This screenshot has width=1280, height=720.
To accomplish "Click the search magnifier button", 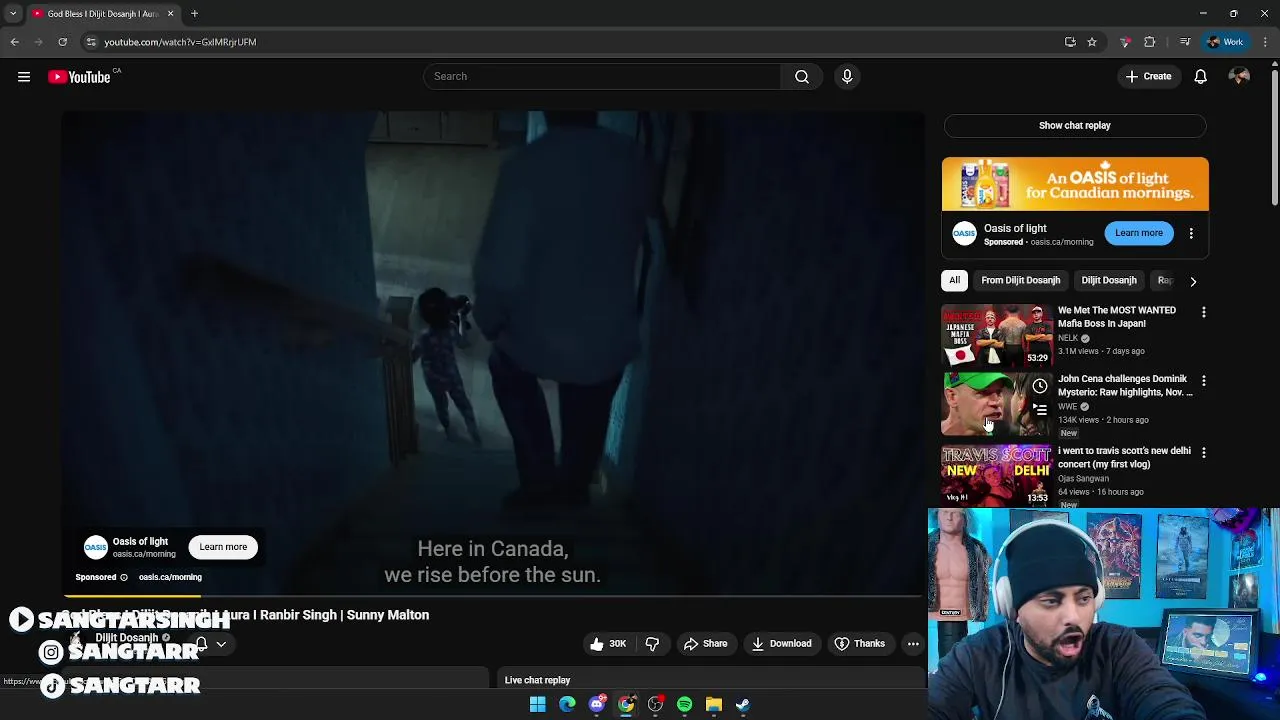I will [x=801, y=77].
